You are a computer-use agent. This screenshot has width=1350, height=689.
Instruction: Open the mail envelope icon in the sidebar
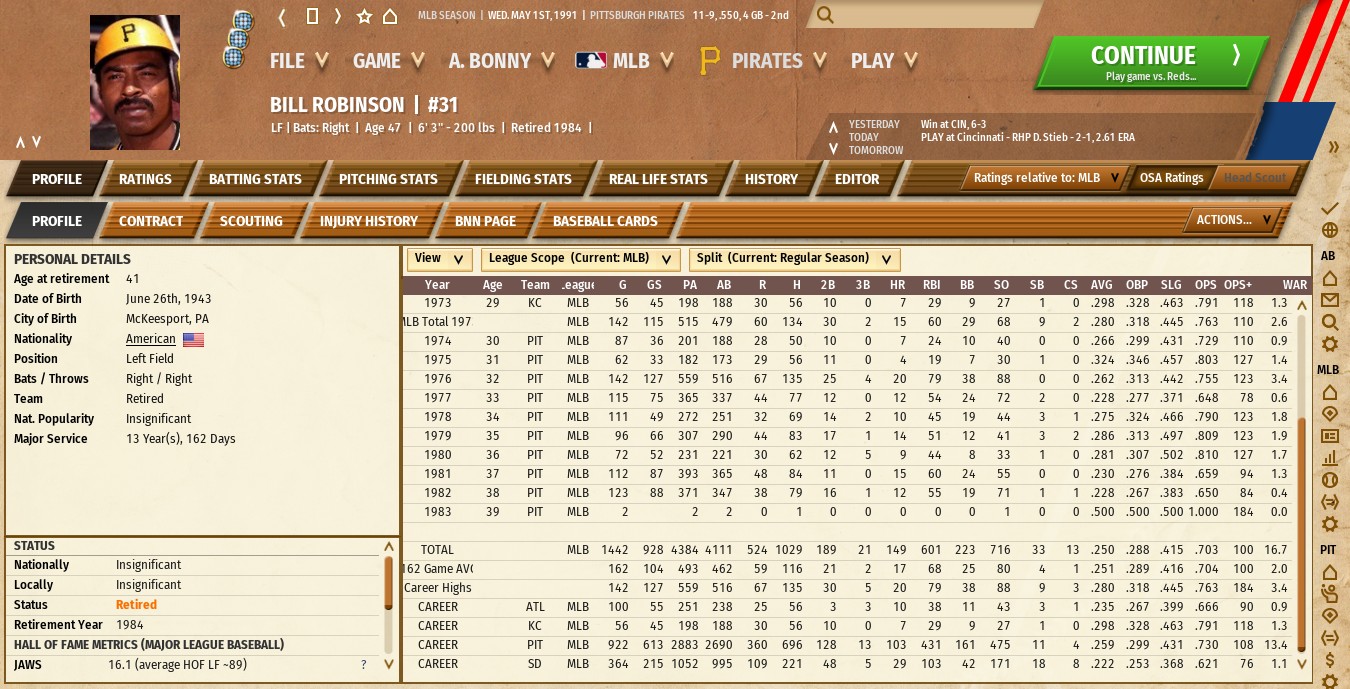[1329, 300]
